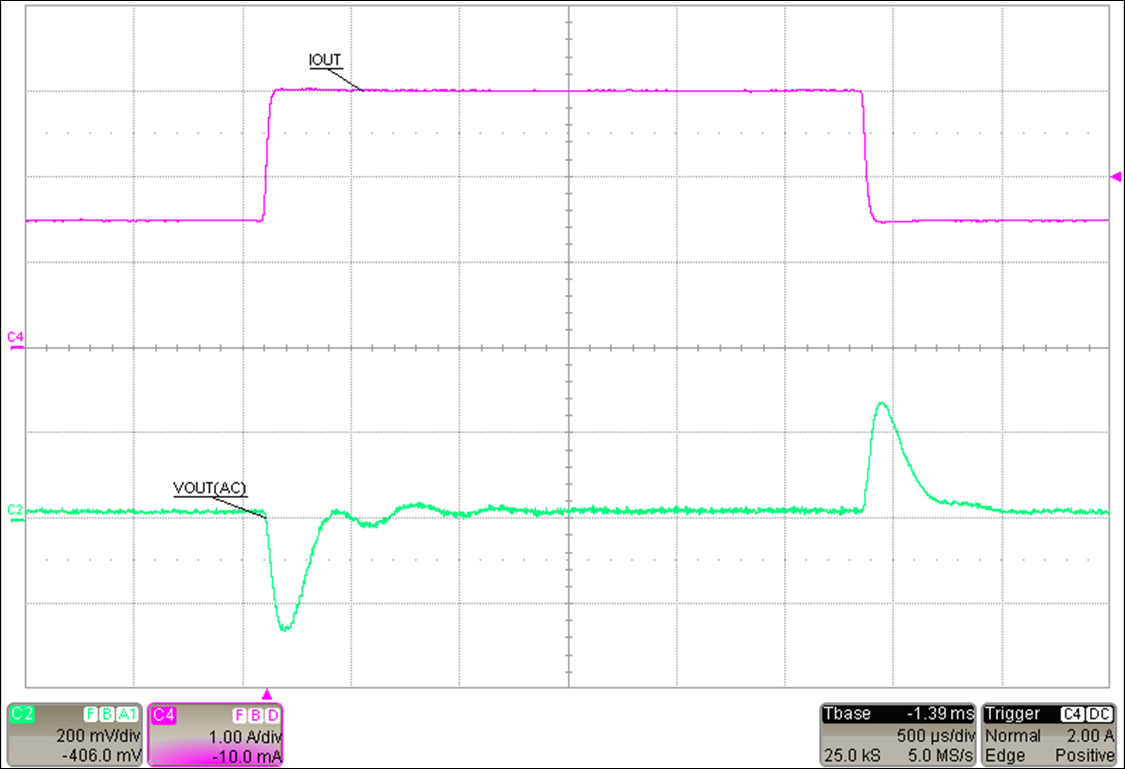Viewport: 1125px width, 769px height.
Task: Open the Tbase settings panel
Action: click(850, 713)
